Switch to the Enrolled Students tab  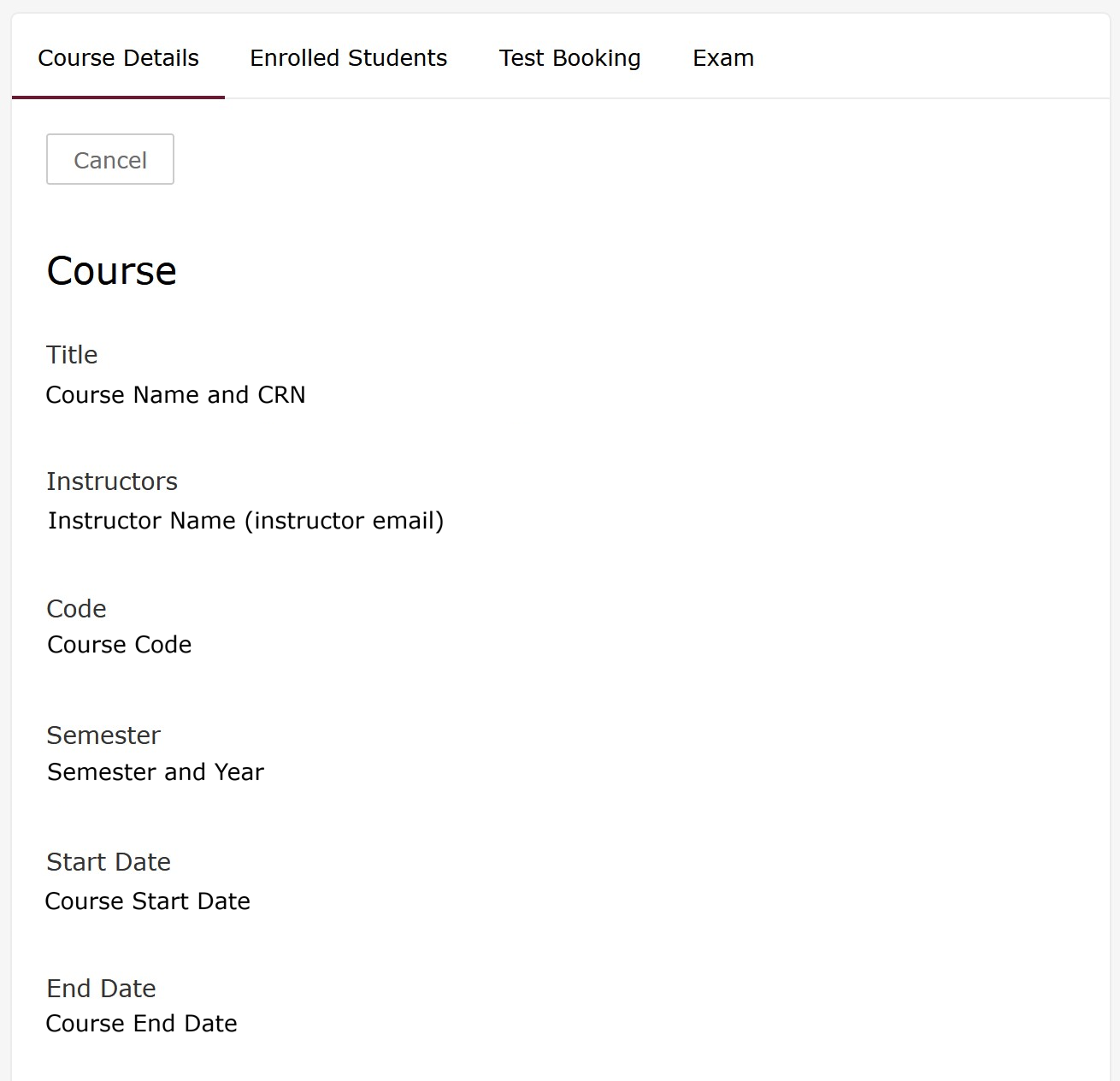(348, 58)
